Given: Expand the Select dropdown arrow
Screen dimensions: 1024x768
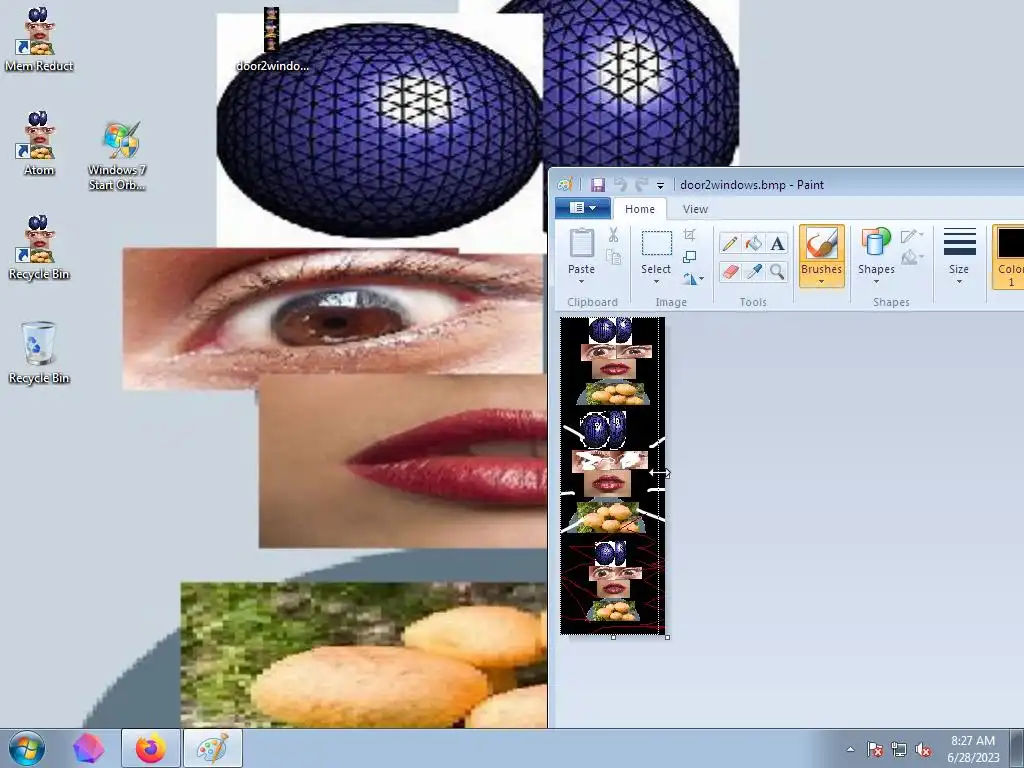Looking at the screenshot, I should click(x=656, y=282).
